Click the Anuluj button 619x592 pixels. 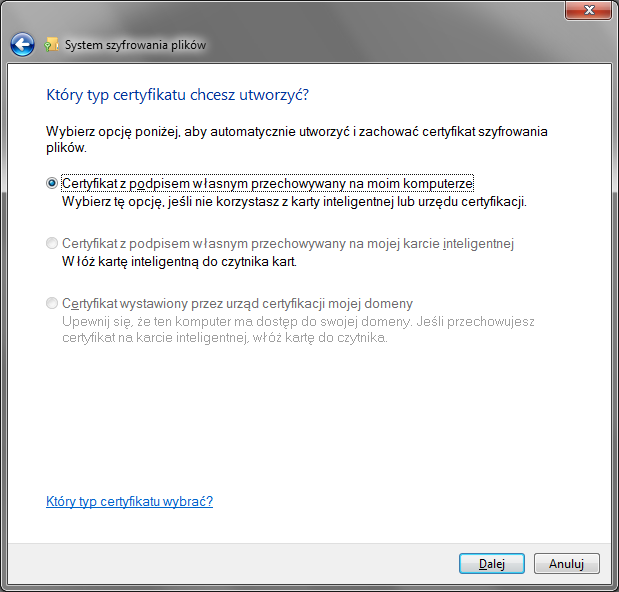566,564
